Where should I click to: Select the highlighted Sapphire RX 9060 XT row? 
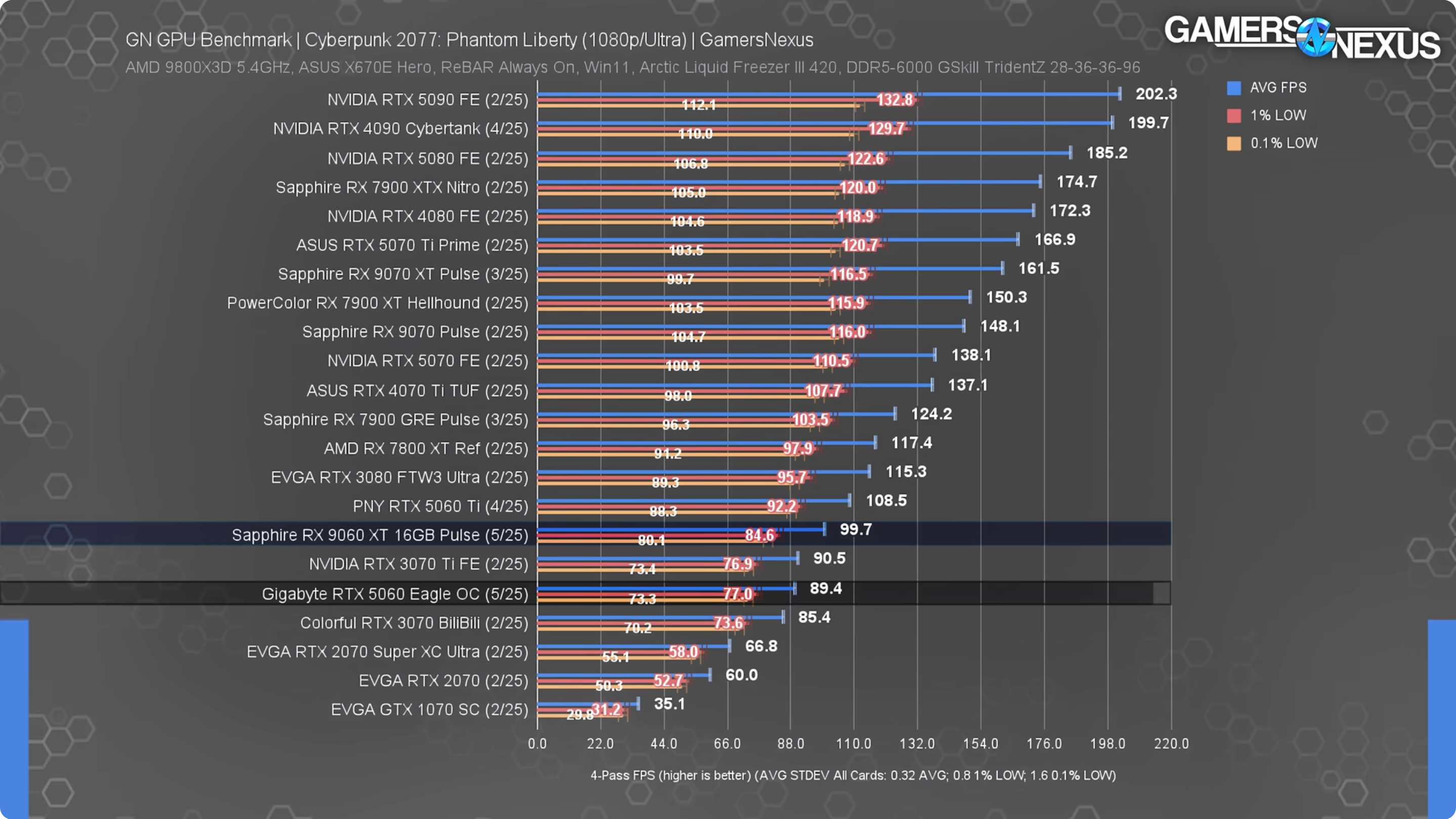(x=380, y=535)
